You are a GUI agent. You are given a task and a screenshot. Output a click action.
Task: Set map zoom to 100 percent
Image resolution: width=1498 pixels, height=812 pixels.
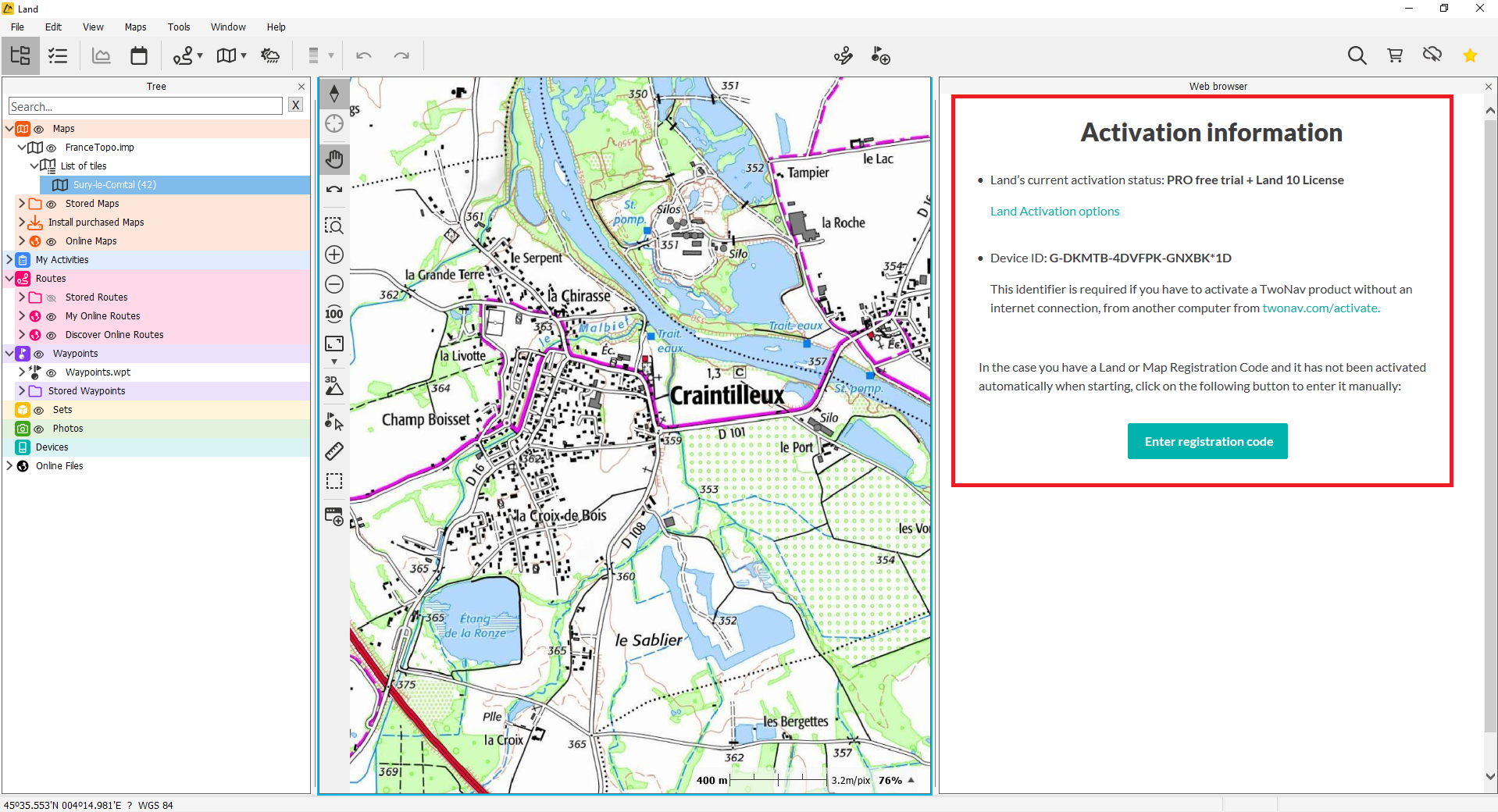coord(334,314)
